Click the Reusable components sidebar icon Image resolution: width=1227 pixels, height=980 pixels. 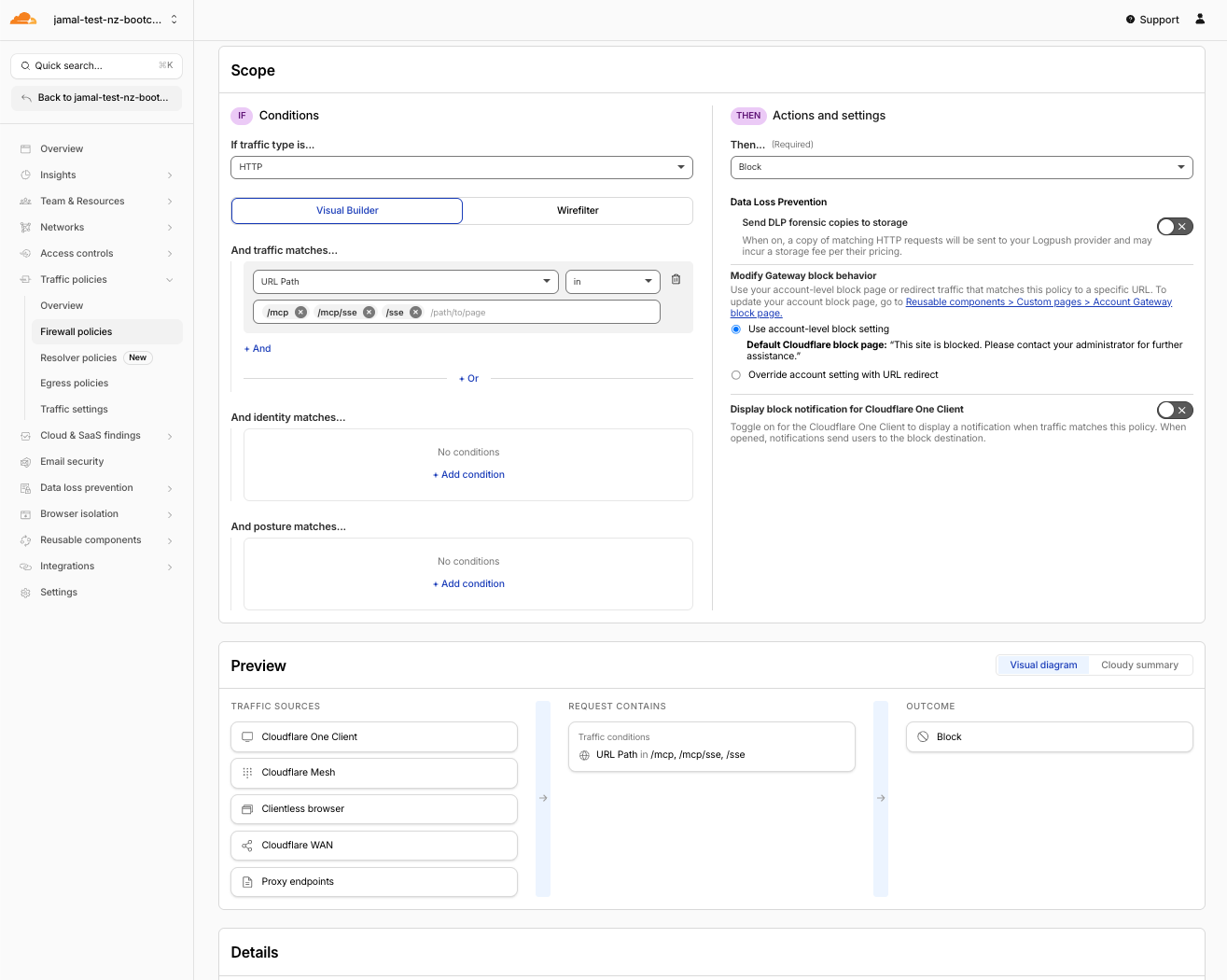[25, 540]
